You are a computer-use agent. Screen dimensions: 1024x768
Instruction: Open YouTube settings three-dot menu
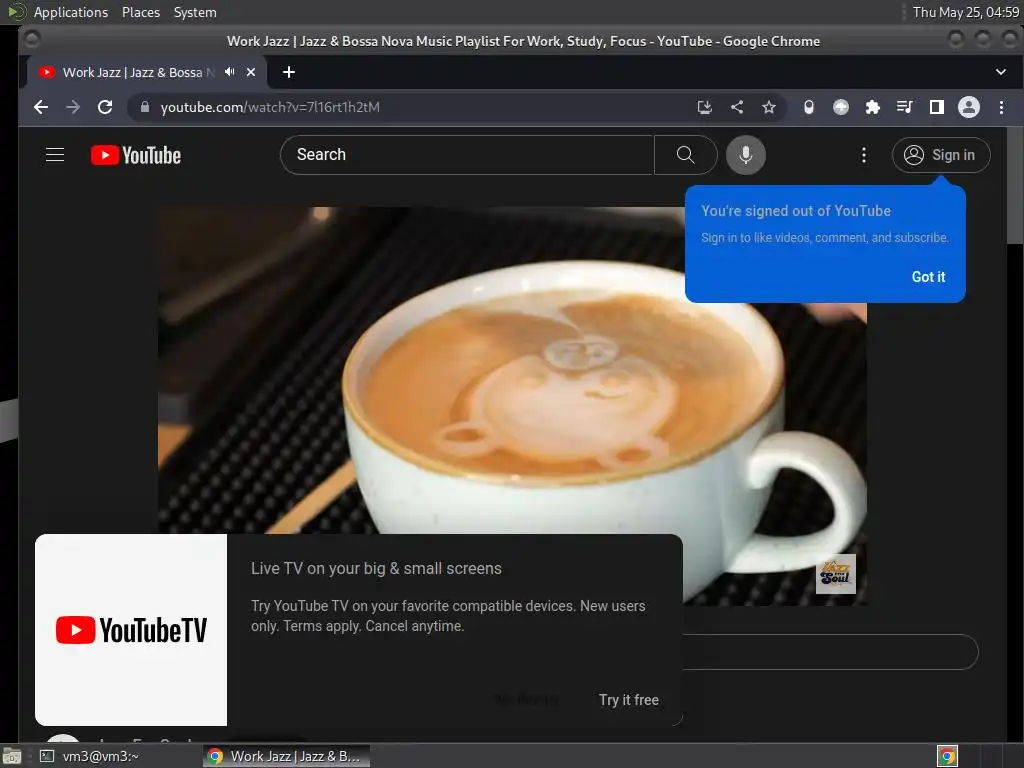pos(863,155)
